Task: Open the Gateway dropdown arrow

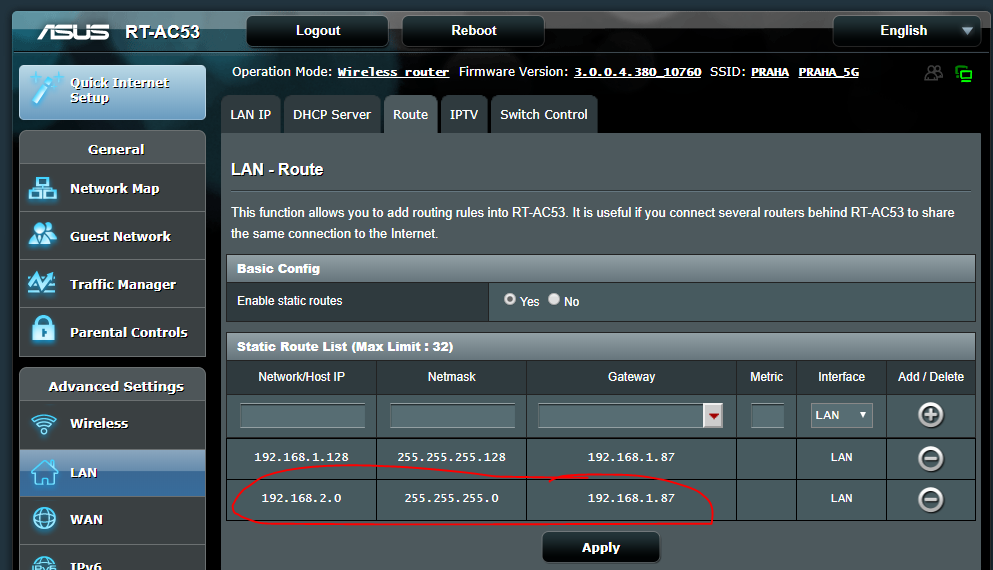Action: point(713,416)
